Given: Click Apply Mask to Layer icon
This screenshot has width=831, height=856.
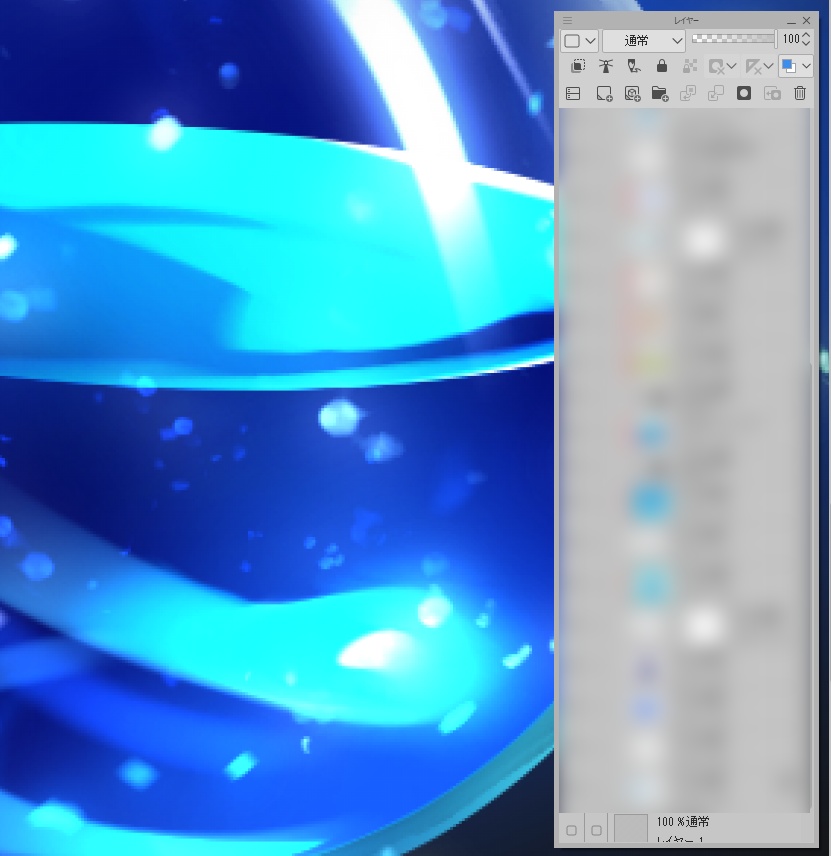Looking at the screenshot, I should click(772, 94).
